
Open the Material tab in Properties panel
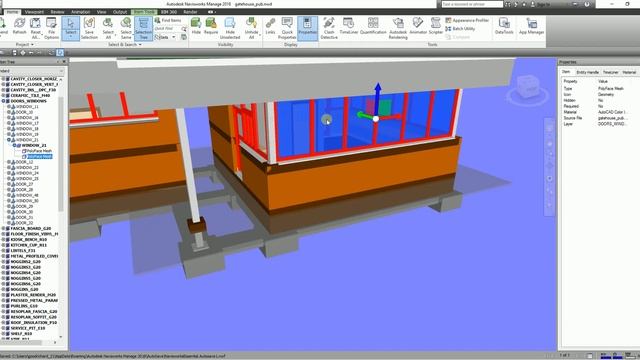(x=629, y=72)
